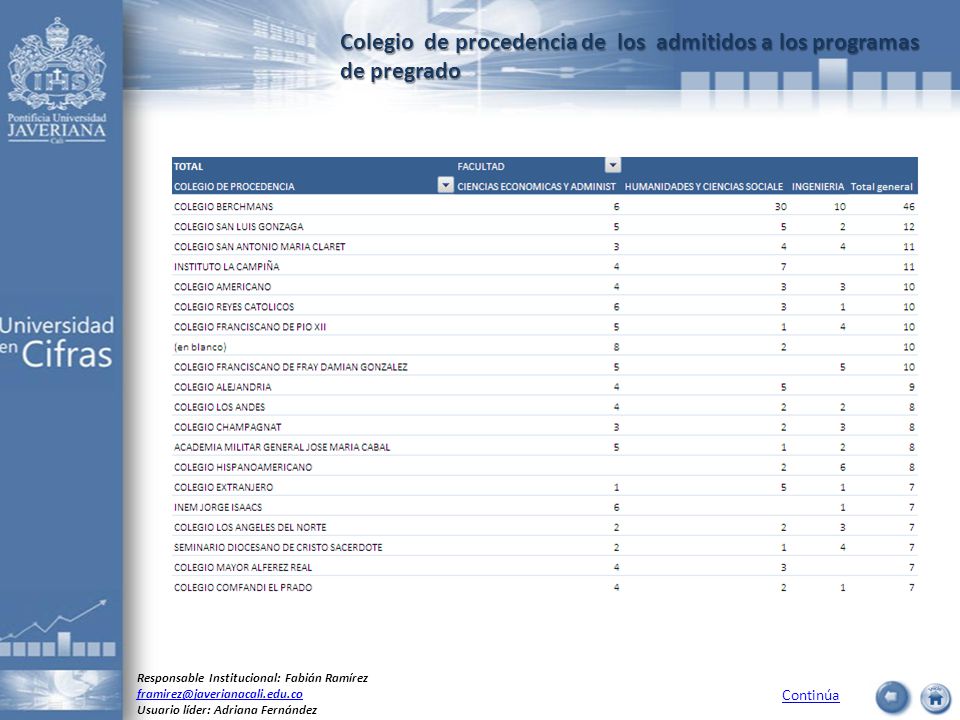Follow the Continúa link
The image size is (960, 720).
coord(811,695)
